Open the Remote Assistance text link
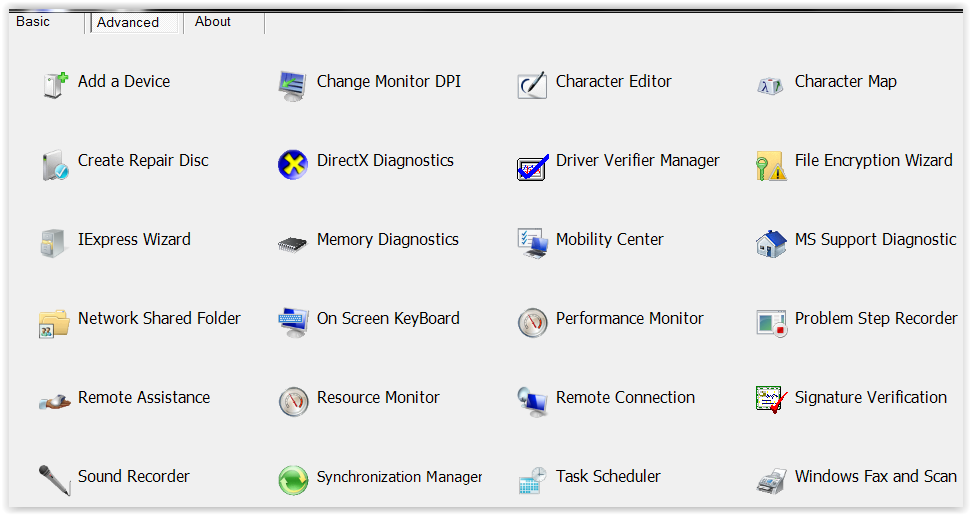 click(144, 397)
